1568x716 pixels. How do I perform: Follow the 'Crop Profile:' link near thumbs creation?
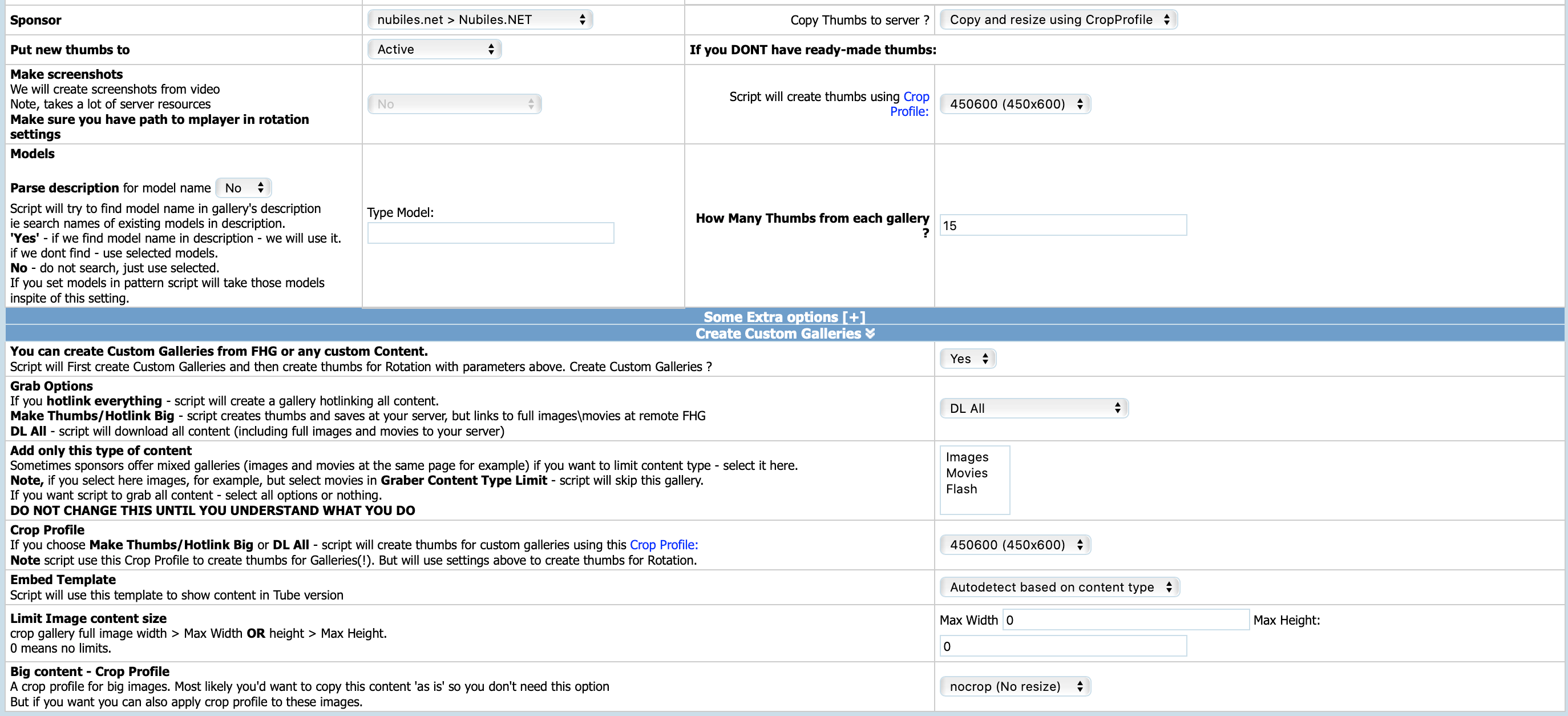[910, 104]
